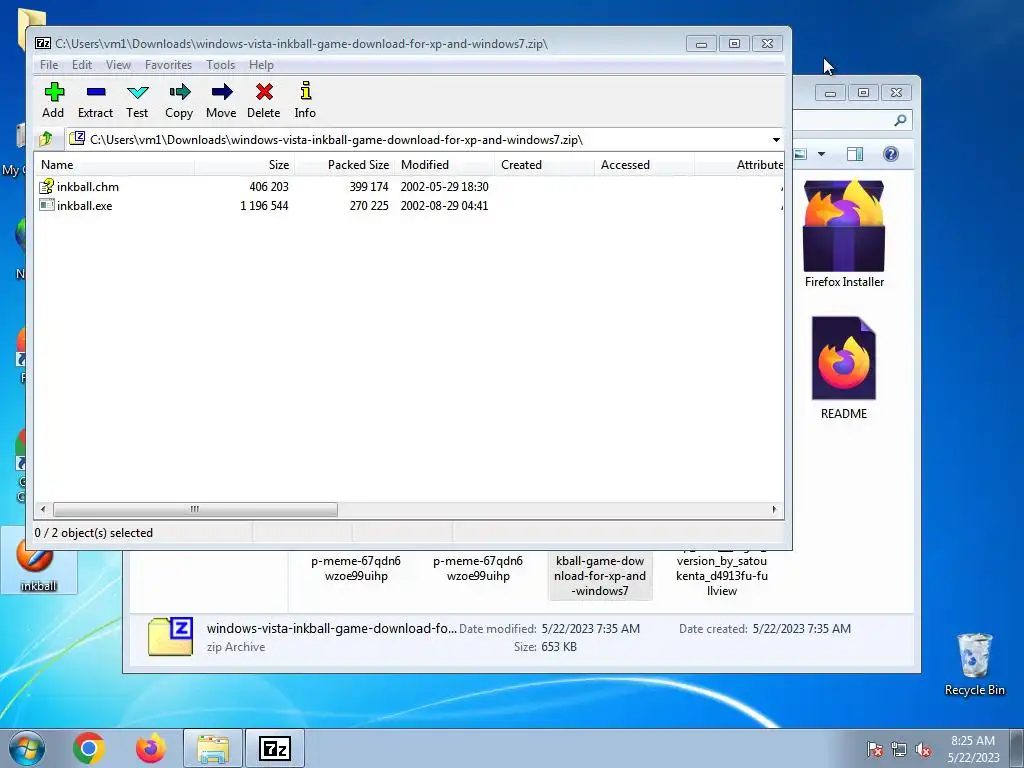1024x768 pixels.
Task: Click the scrollbar left arrow
Action: pos(44,509)
